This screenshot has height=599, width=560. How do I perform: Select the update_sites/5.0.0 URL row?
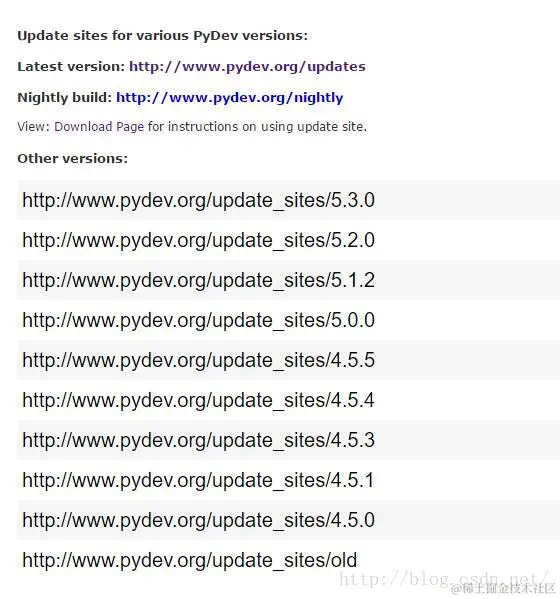pos(288,320)
